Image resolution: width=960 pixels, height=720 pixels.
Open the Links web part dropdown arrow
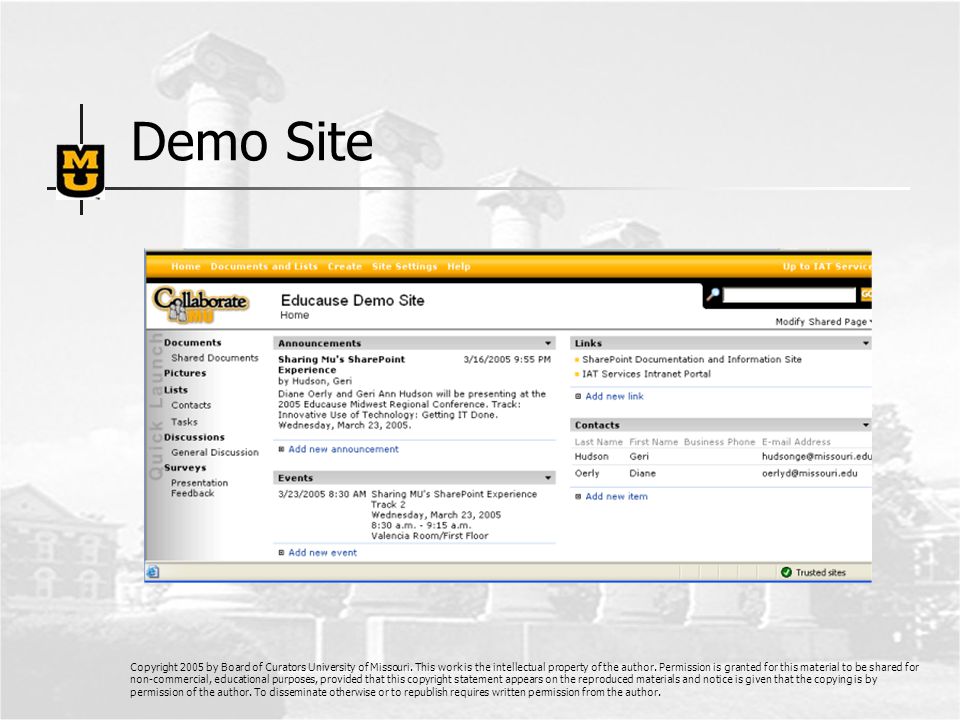[x=866, y=343]
